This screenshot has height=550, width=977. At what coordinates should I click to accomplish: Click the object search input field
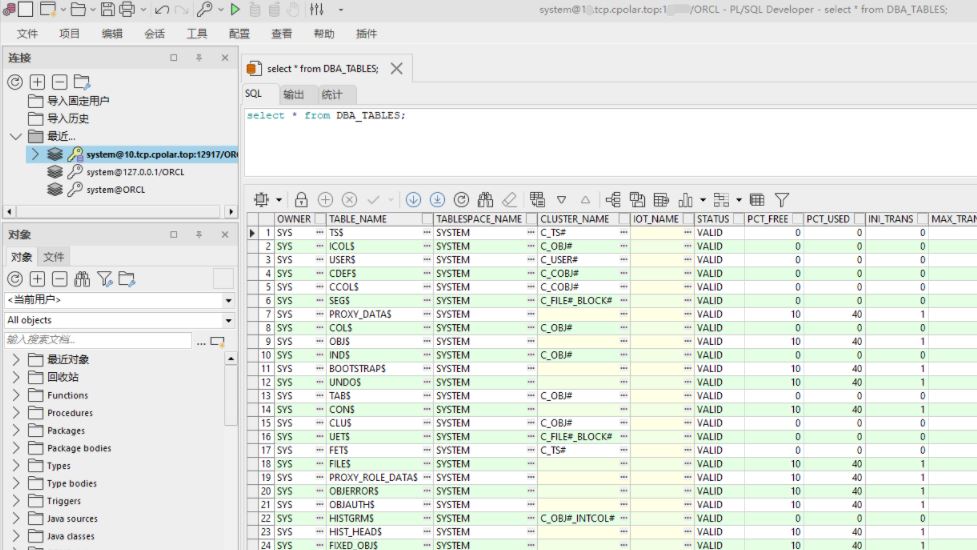click(x=98, y=341)
